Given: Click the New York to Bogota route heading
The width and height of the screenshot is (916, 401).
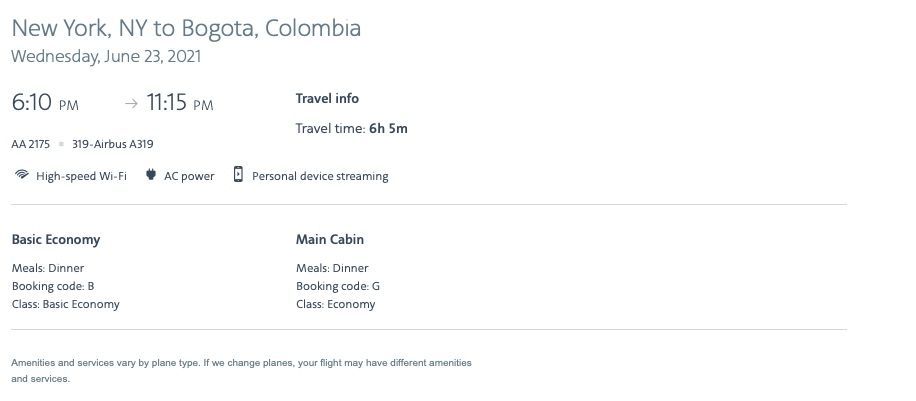Looking at the screenshot, I should [186, 28].
